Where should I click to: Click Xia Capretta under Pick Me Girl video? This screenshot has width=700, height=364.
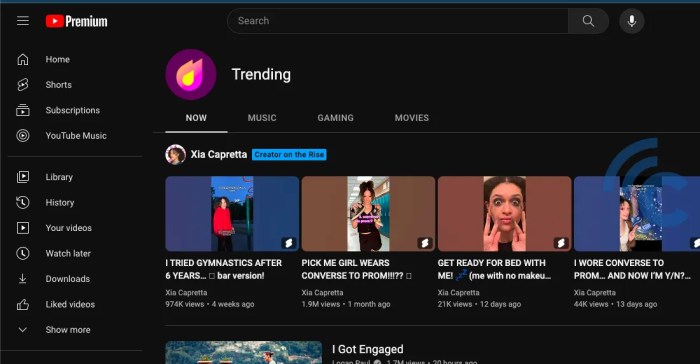tap(322, 293)
